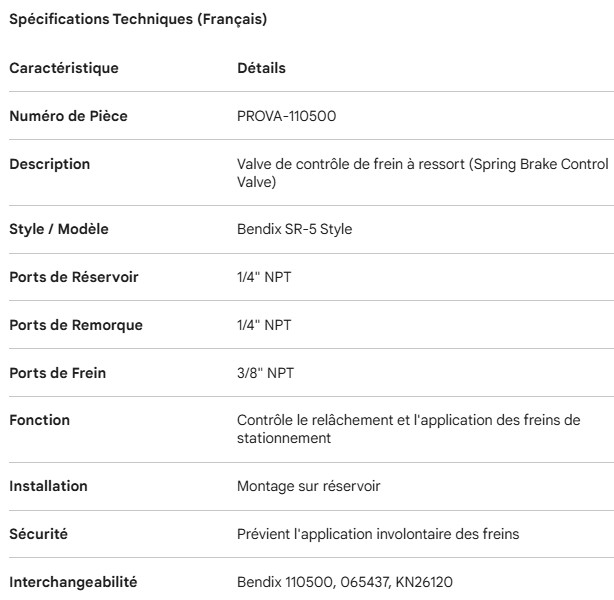The height and width of the screenshot is (600, 614).
Task: Click the Ports de Frein label
Action: pyautogui.click(x=57, y=373)
